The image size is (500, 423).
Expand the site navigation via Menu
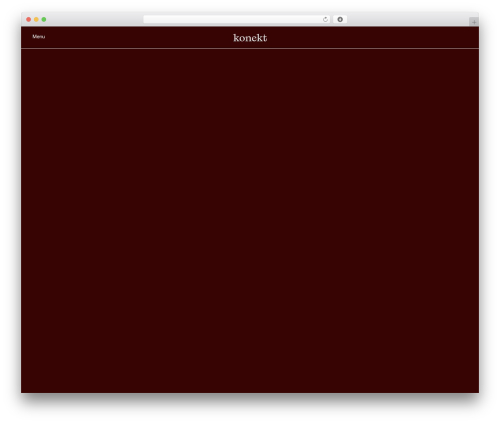(39, 37)
